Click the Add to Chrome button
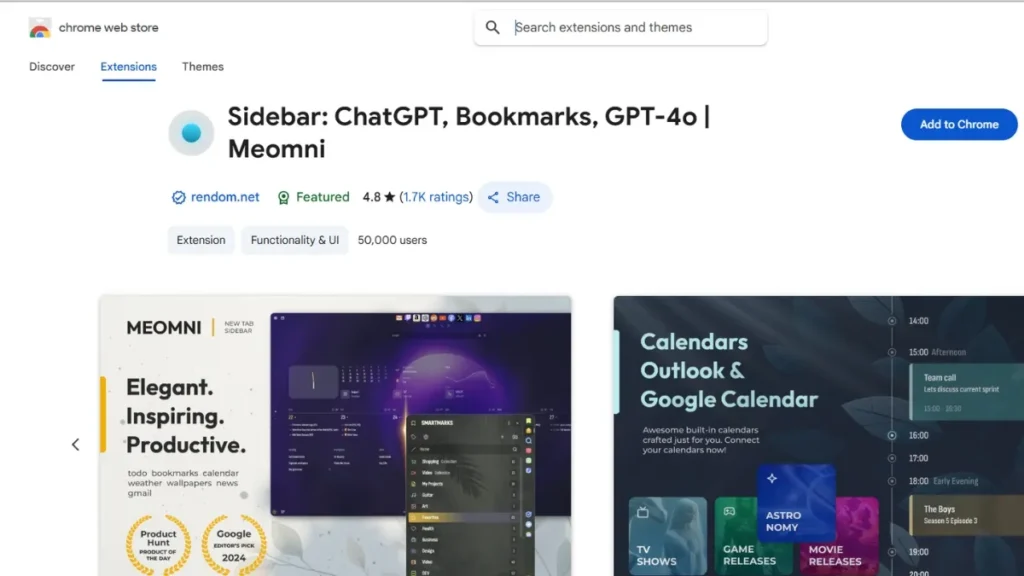This screenshot has height=576, width=1024. 959,124
